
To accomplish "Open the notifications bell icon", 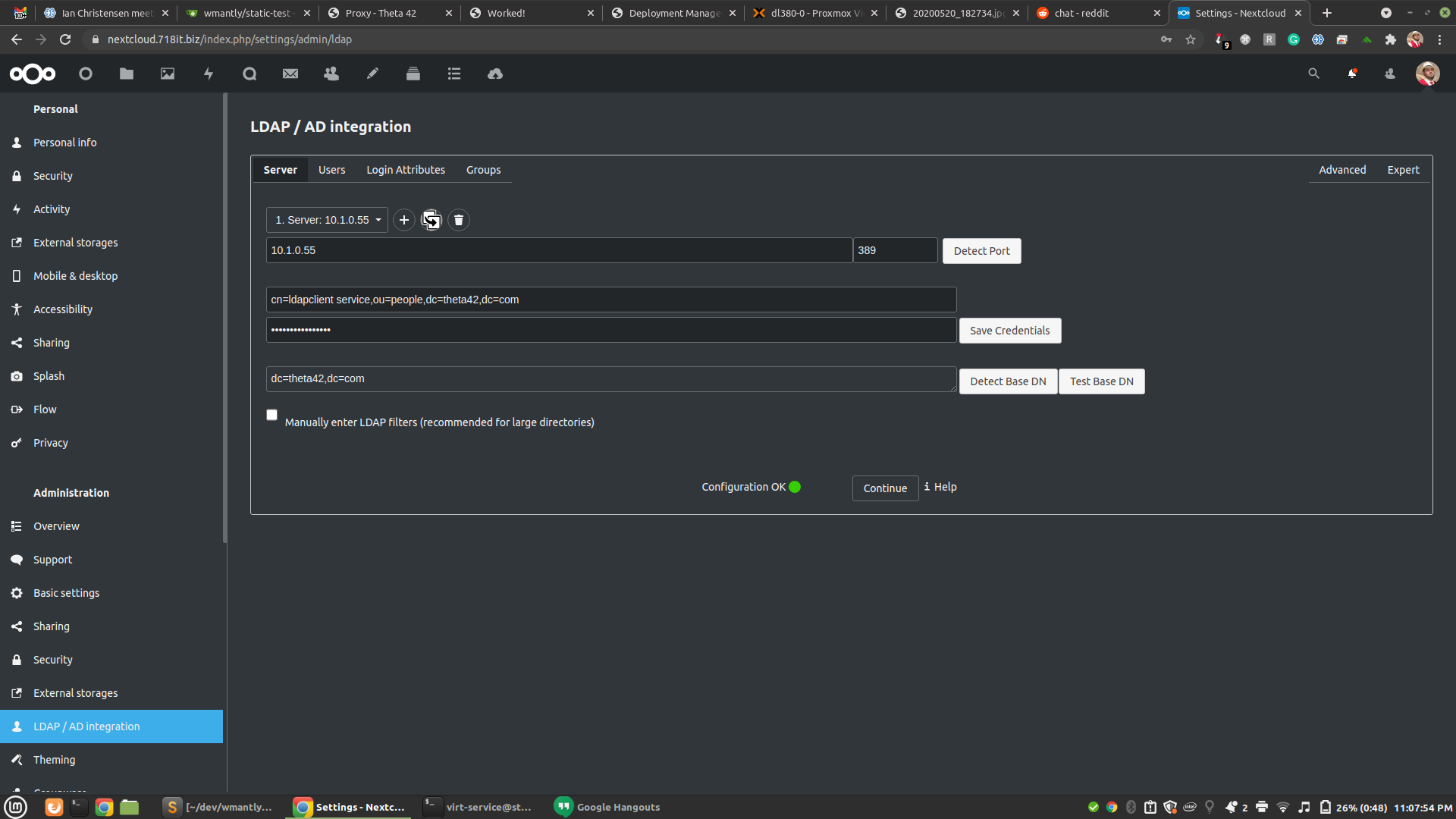I will (1352, 74).
